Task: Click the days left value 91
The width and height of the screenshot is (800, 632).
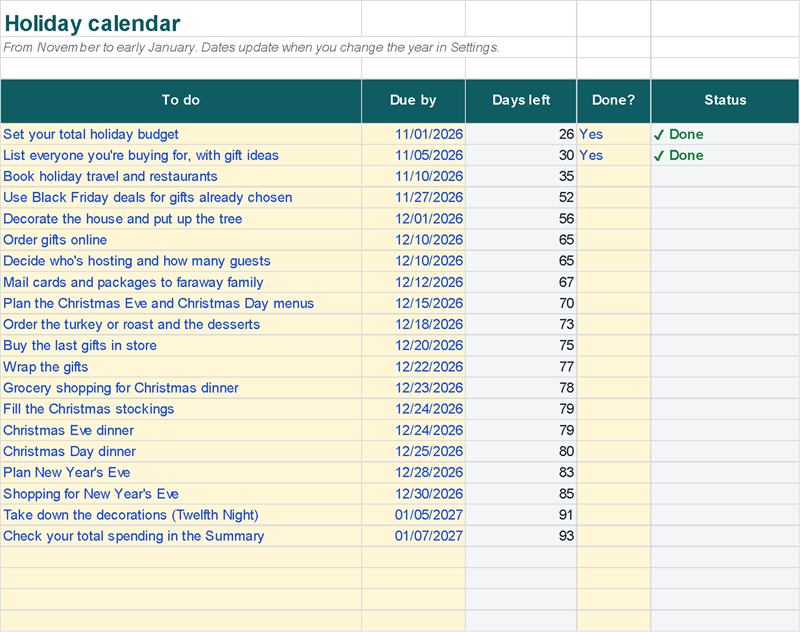Action: point(521,515)
